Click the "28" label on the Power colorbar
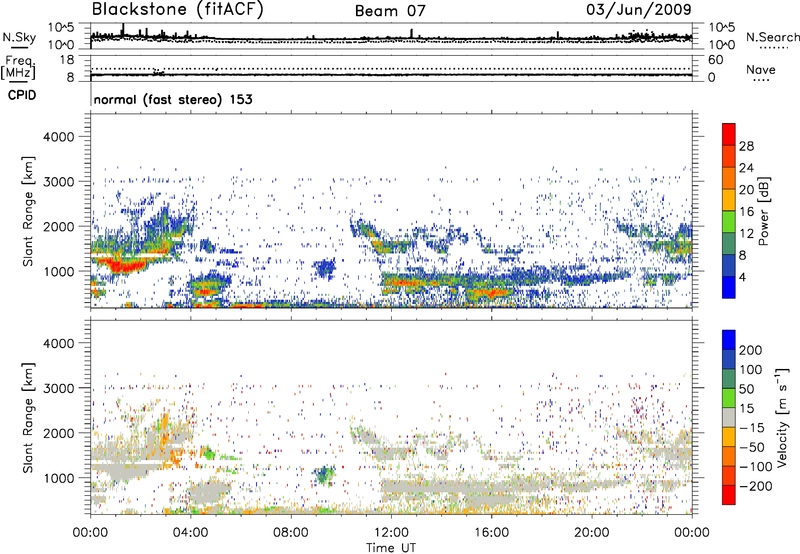The height and width of the screenshot is (554, 800). click(746, 146)
